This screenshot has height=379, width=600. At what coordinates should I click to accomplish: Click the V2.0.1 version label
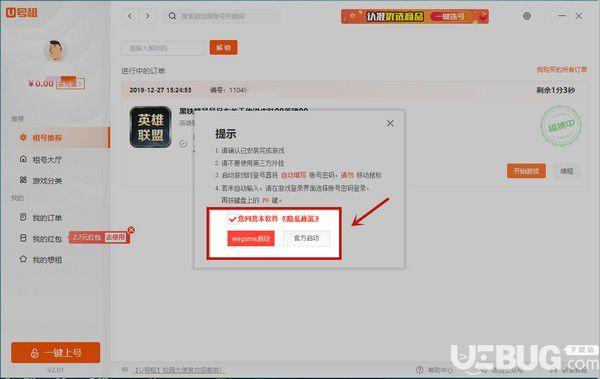pos(56,370)
